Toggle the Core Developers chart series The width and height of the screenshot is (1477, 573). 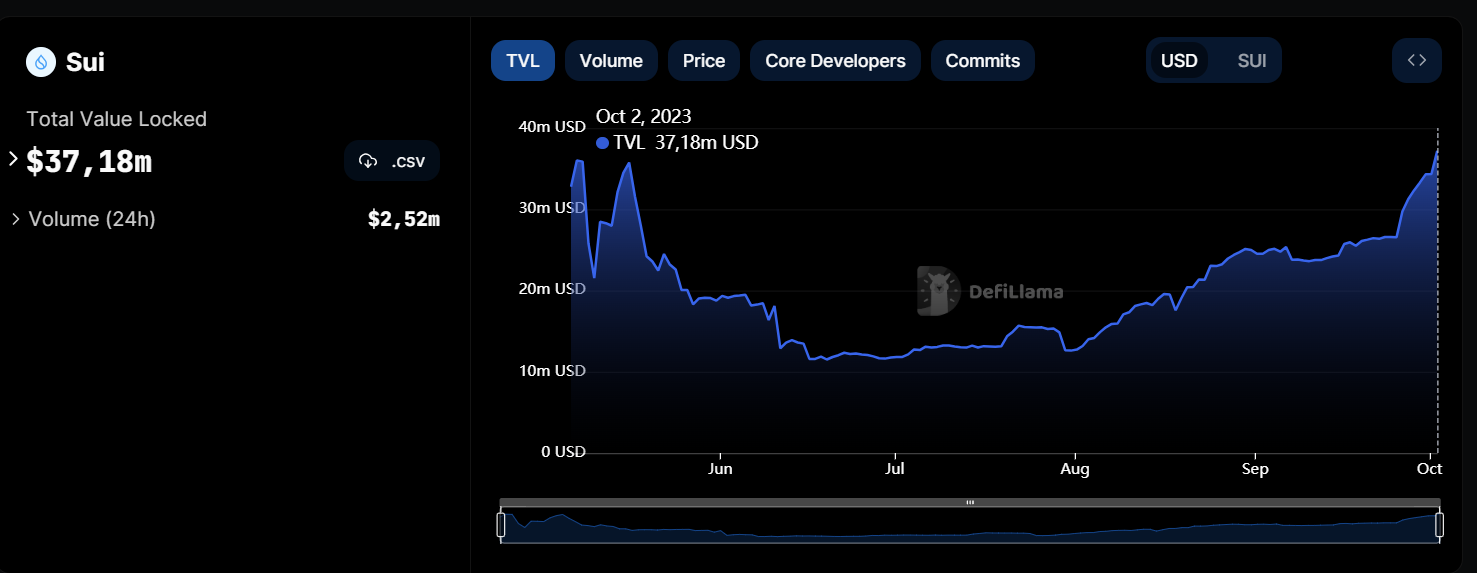(835, 61)
